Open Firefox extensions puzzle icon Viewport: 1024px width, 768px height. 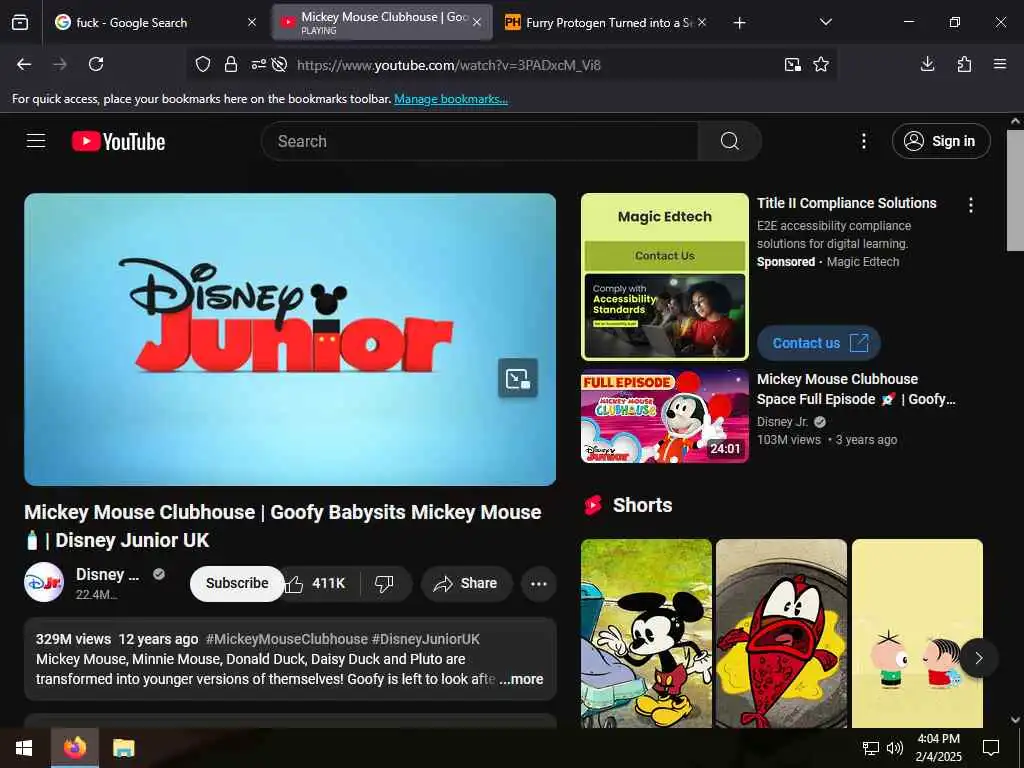coord(964,64)
